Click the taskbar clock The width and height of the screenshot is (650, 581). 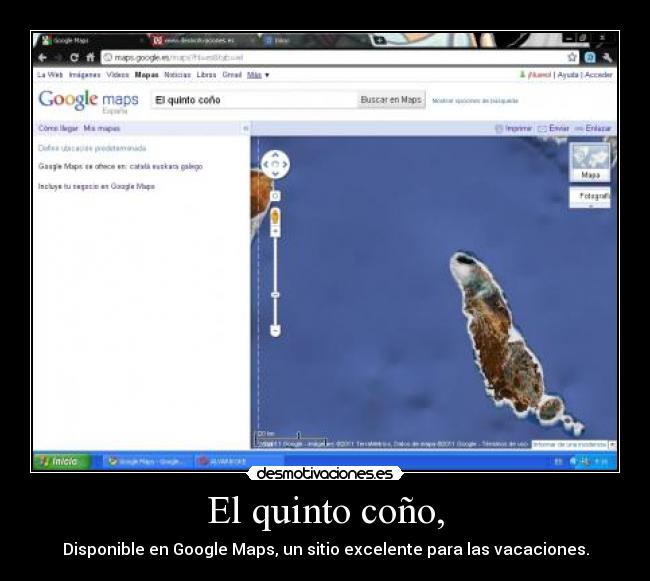601,461
